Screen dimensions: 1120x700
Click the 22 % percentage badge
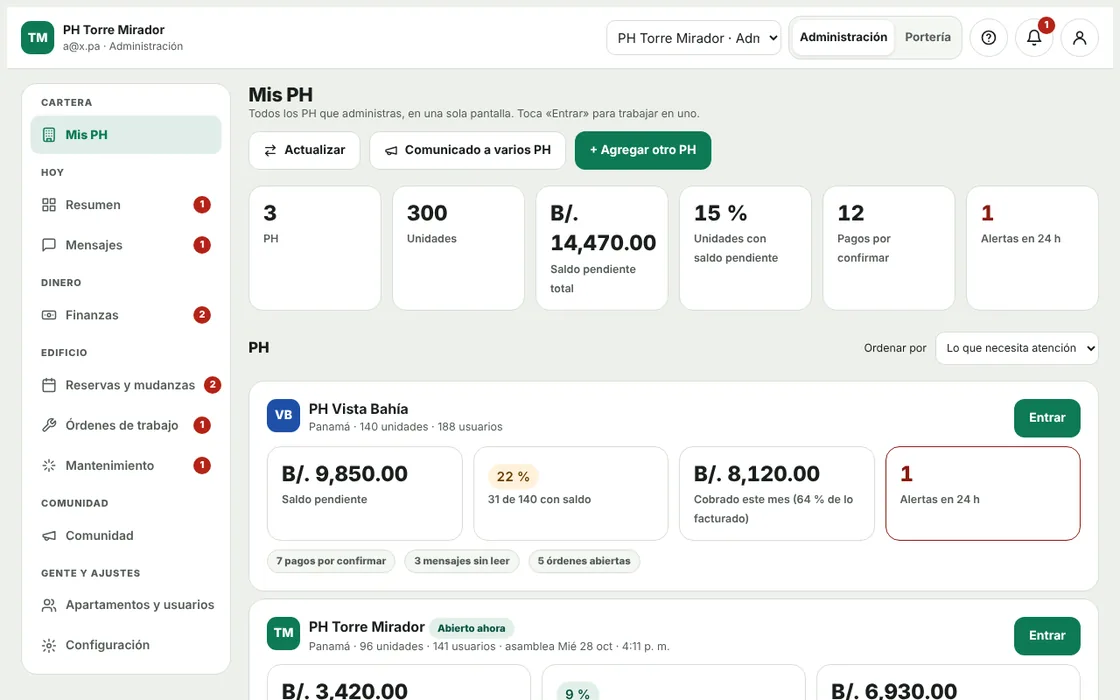513,476
